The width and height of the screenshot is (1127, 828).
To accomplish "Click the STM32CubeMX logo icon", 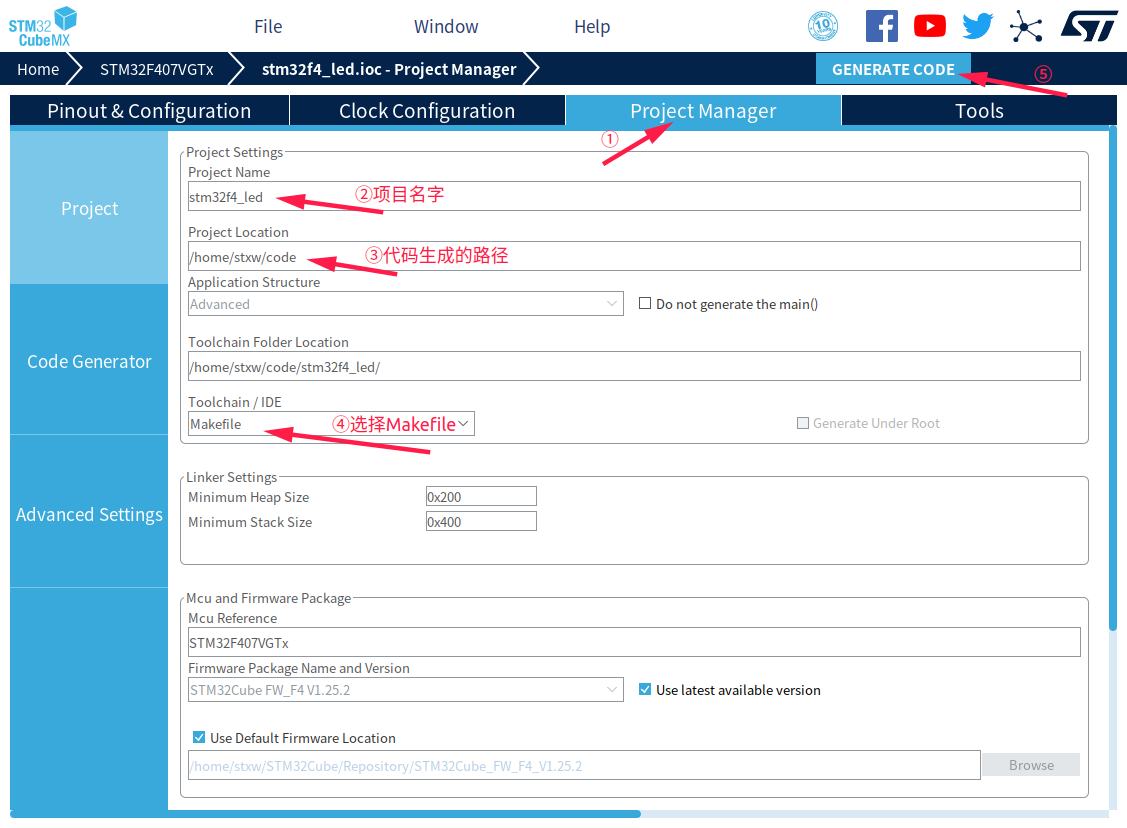I will coord(43,26).
